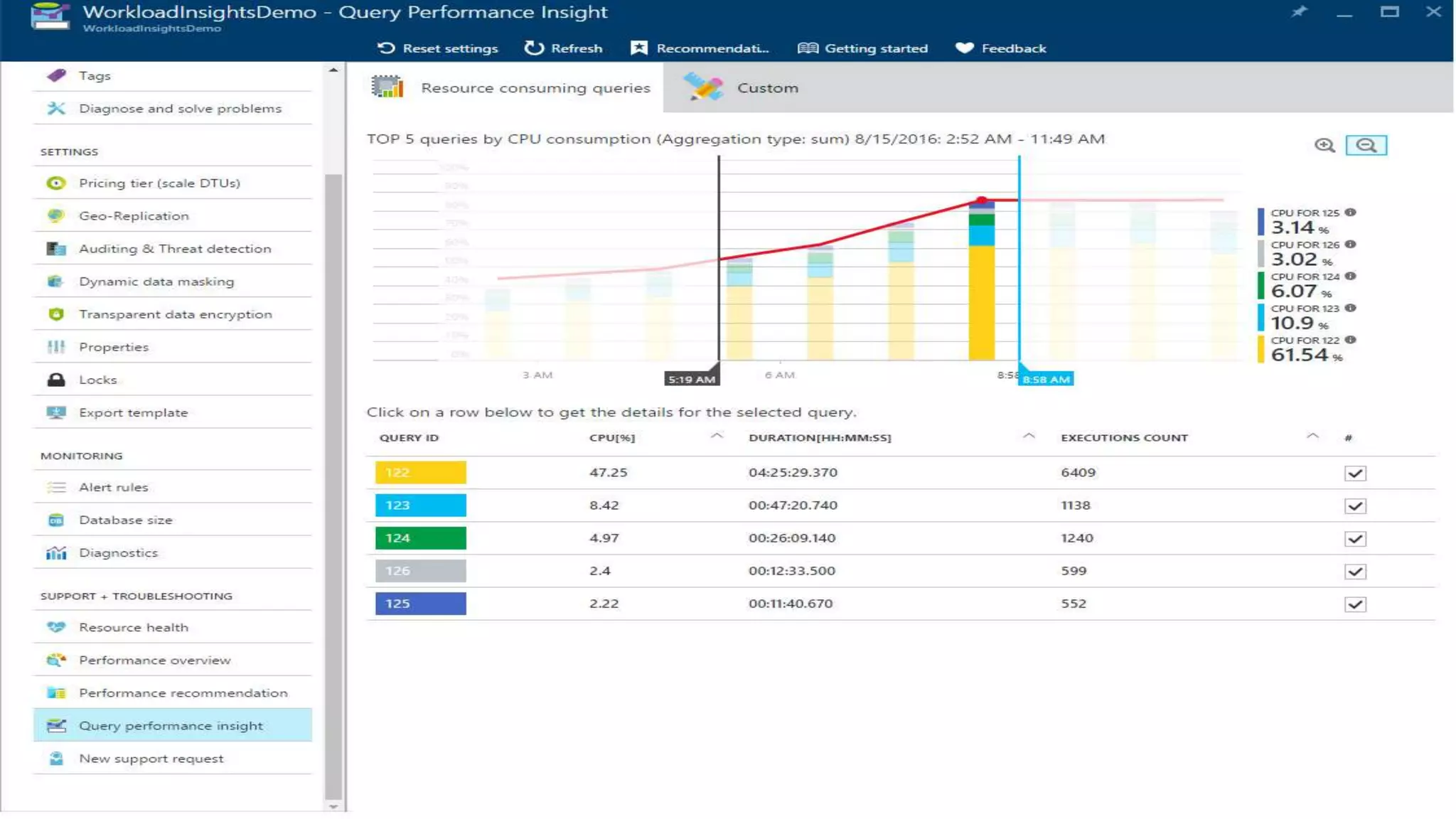
Task: Click the Properties bars icon
Action: [56, 347]
